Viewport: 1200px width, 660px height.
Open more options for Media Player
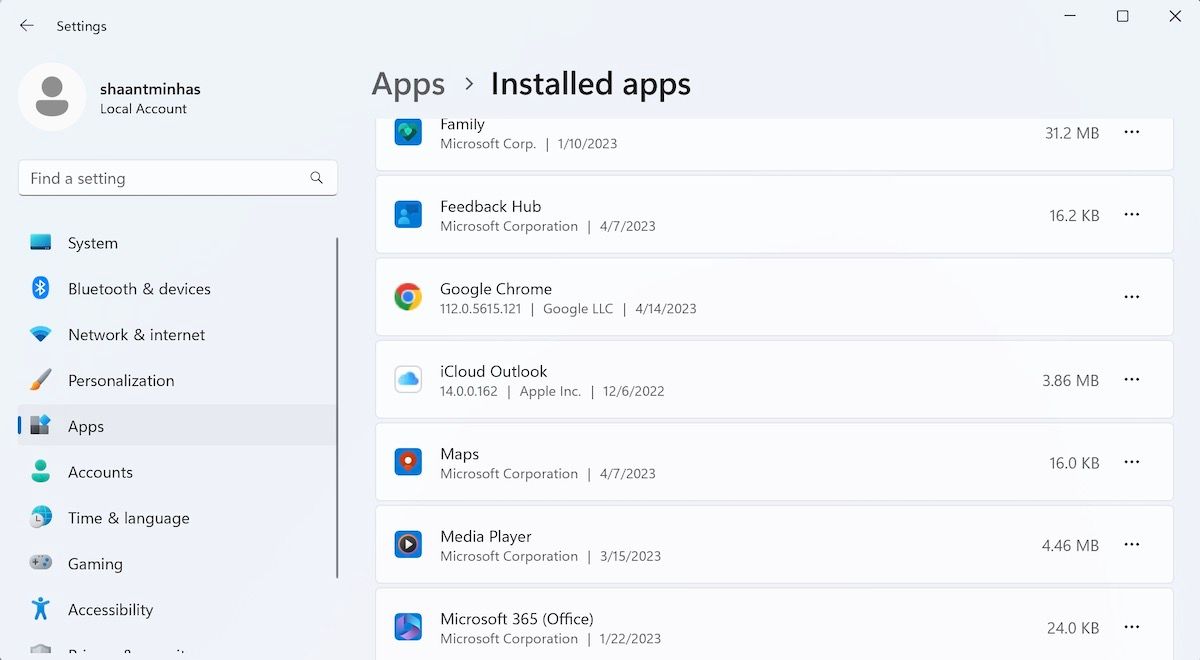coord(1132,545)
